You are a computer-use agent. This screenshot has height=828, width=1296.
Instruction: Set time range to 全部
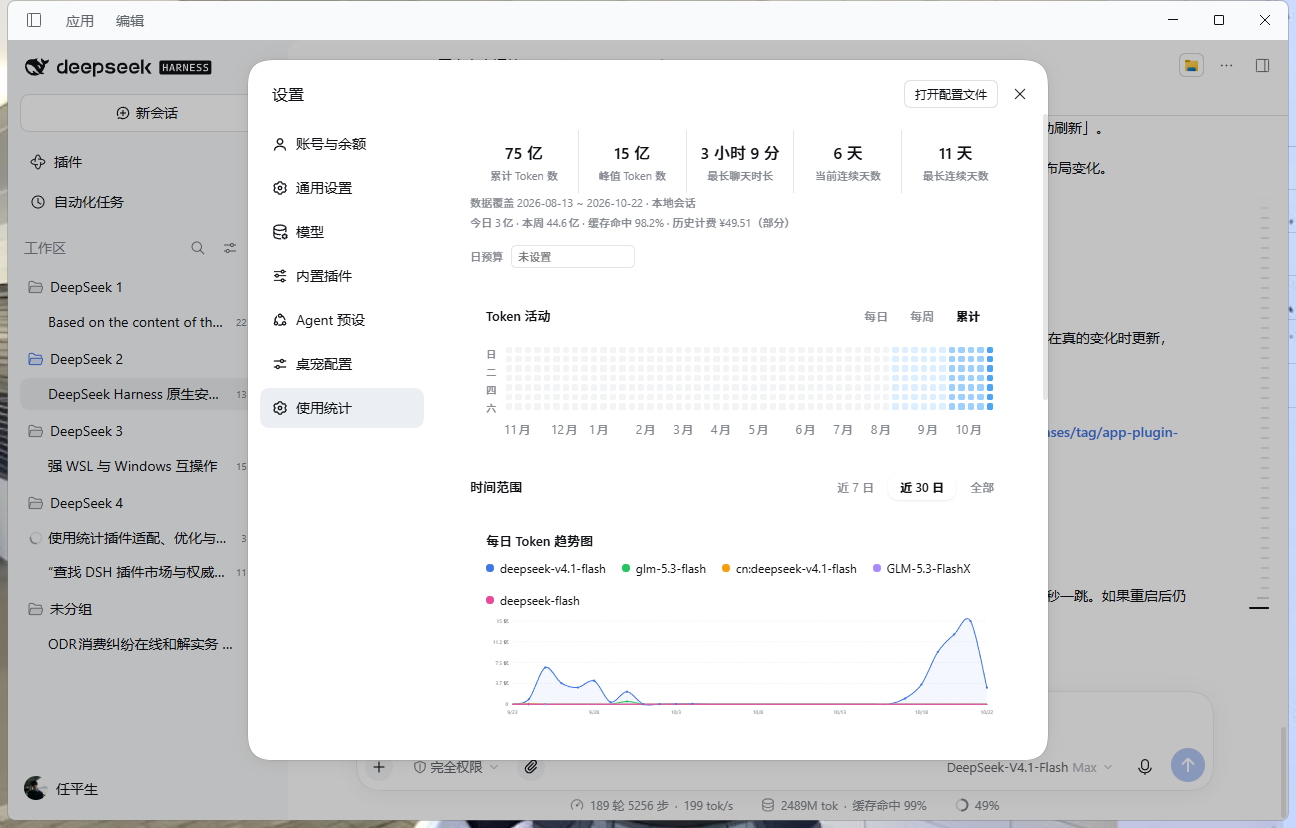(982, 488)
